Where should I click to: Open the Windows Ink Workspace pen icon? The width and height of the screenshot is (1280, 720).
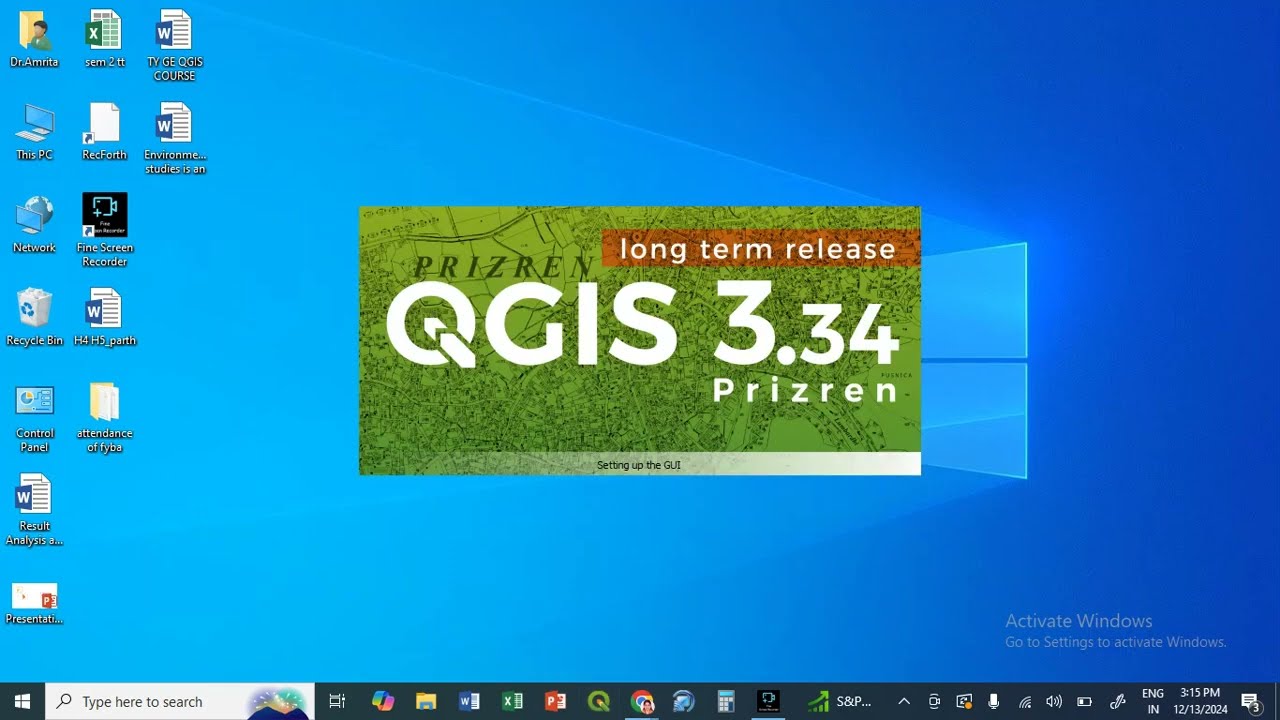tap(1118, 701)
